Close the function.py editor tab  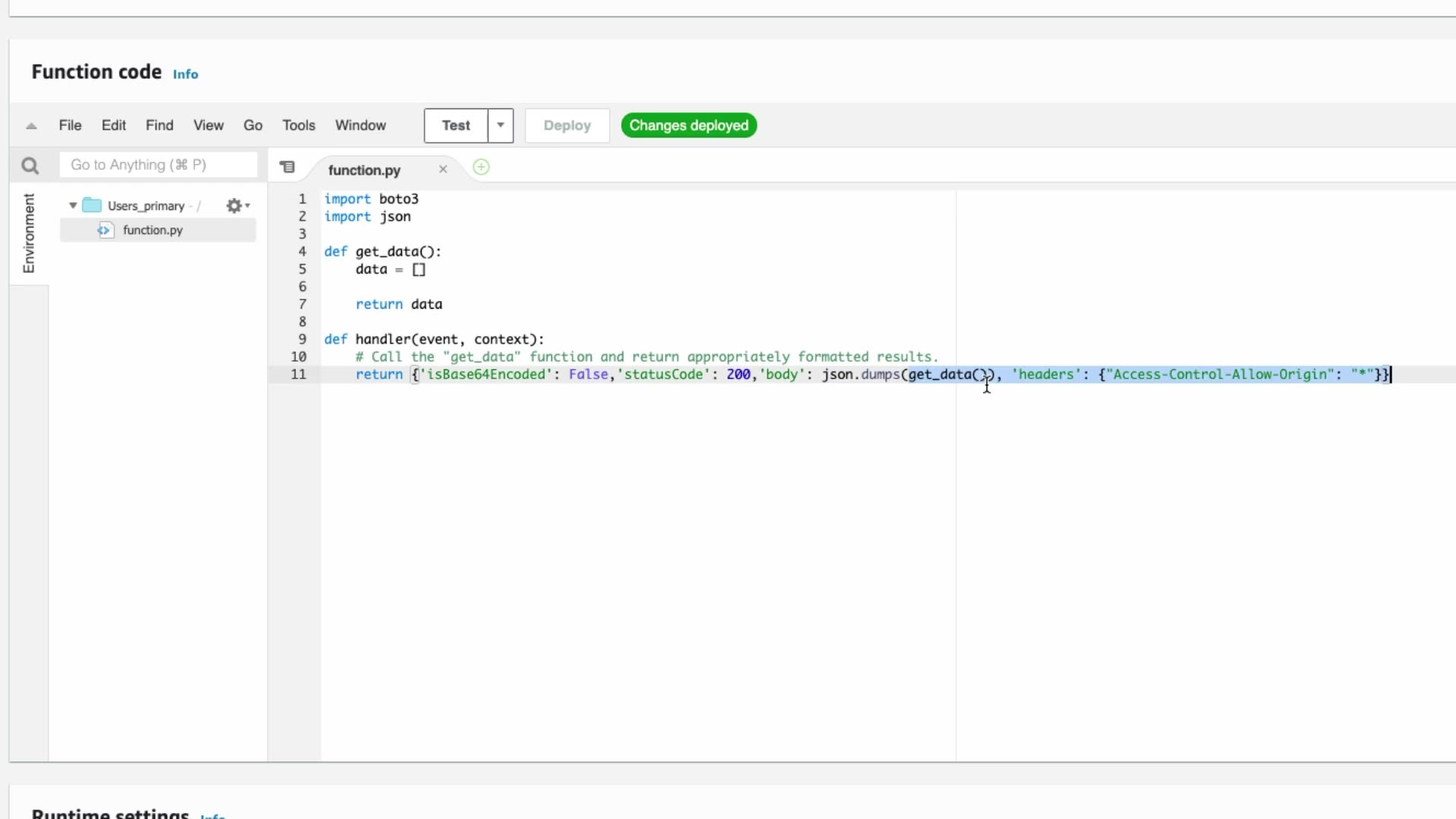click(443, 169)
